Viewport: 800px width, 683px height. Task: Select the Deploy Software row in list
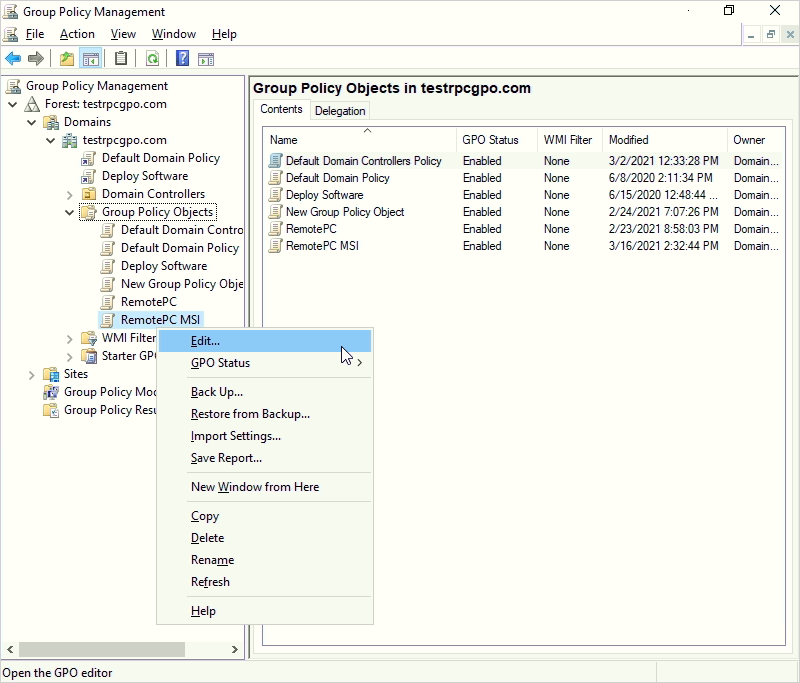tap(324, 195)
